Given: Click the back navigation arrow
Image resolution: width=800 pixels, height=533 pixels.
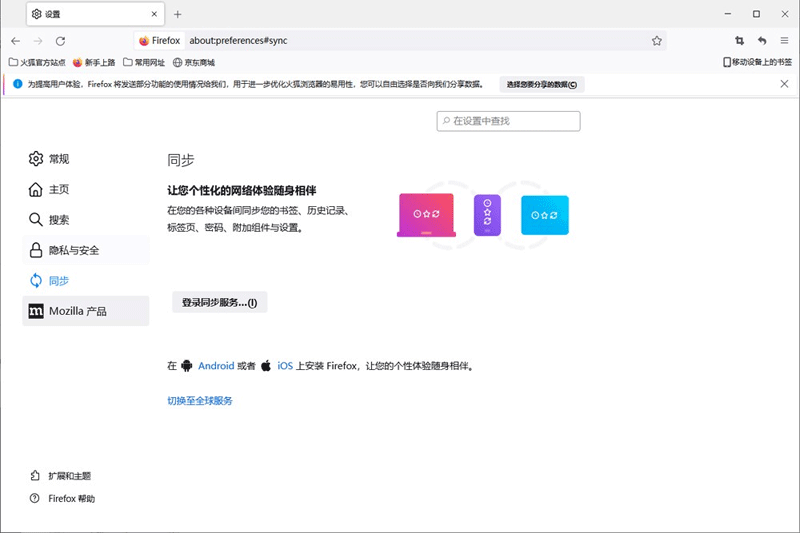Looking at the screenshot, I should [x=15, y=41].
